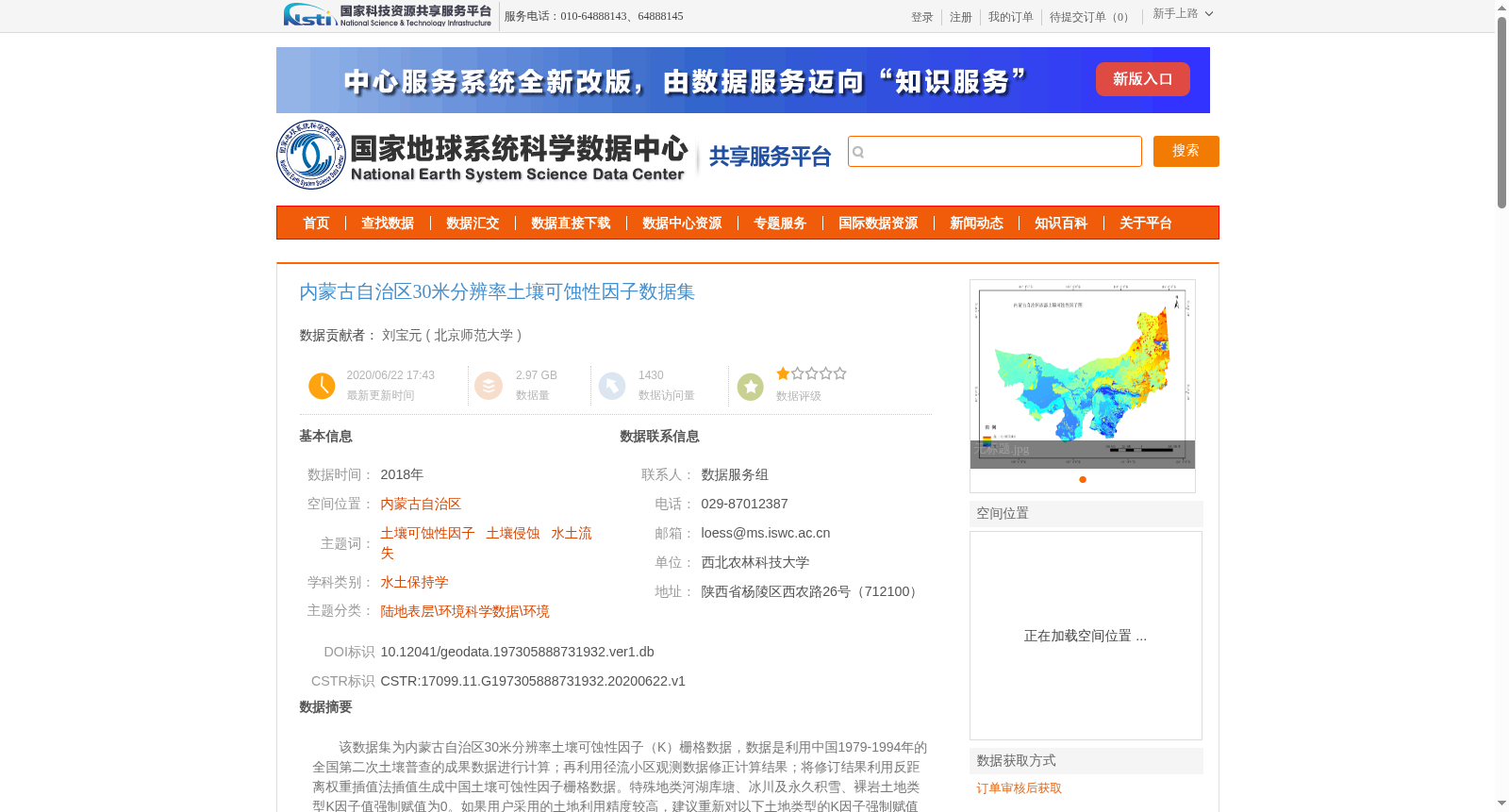Click the 空间位置 panel header
Viewport: 1509px width, 812px height.
[x=1086, y=513]
